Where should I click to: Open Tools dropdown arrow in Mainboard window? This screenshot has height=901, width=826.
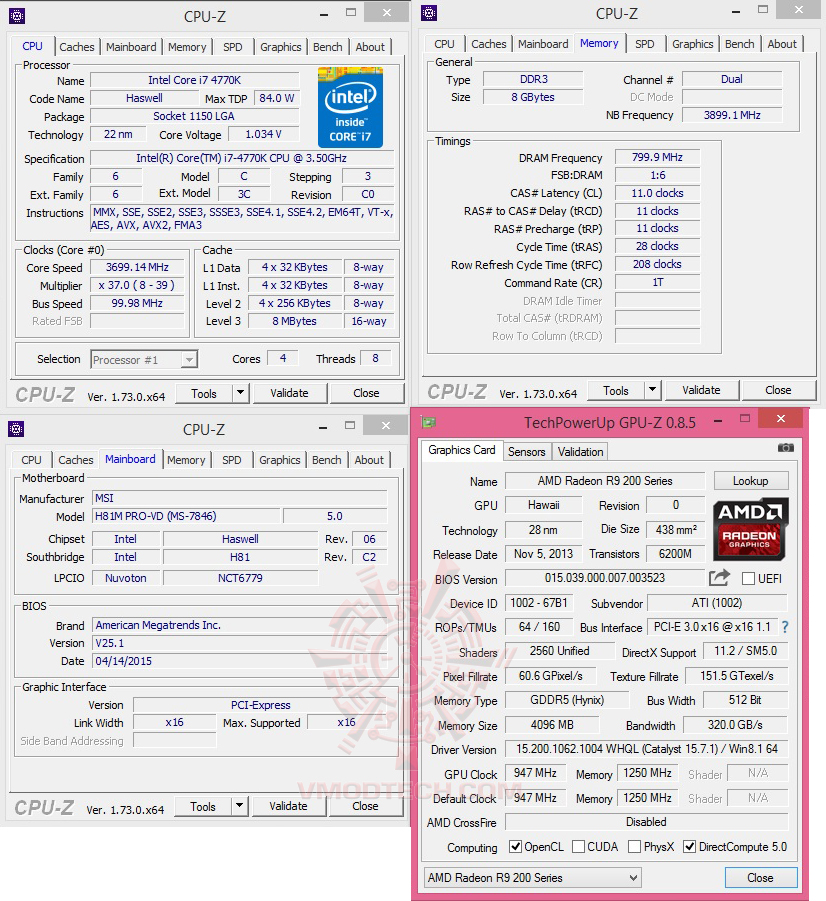tap(240, 806)
